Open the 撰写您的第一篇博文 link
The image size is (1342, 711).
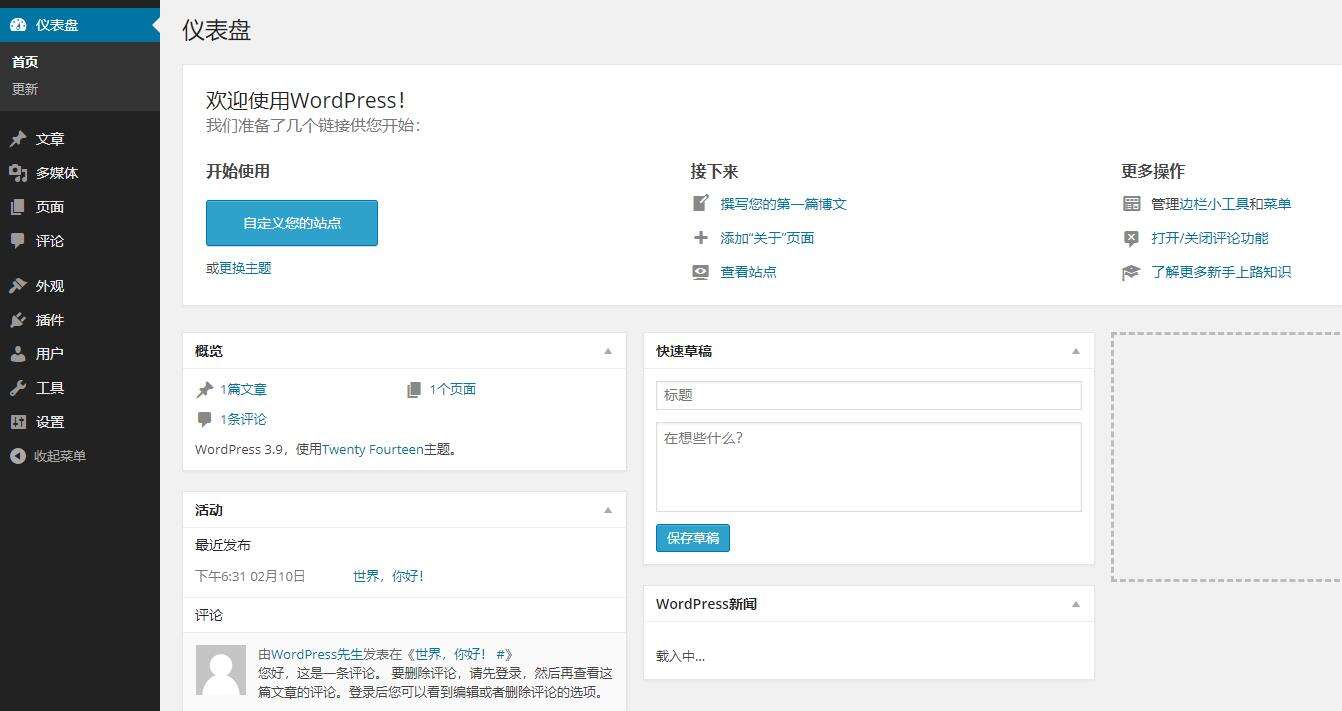(783, 204)
